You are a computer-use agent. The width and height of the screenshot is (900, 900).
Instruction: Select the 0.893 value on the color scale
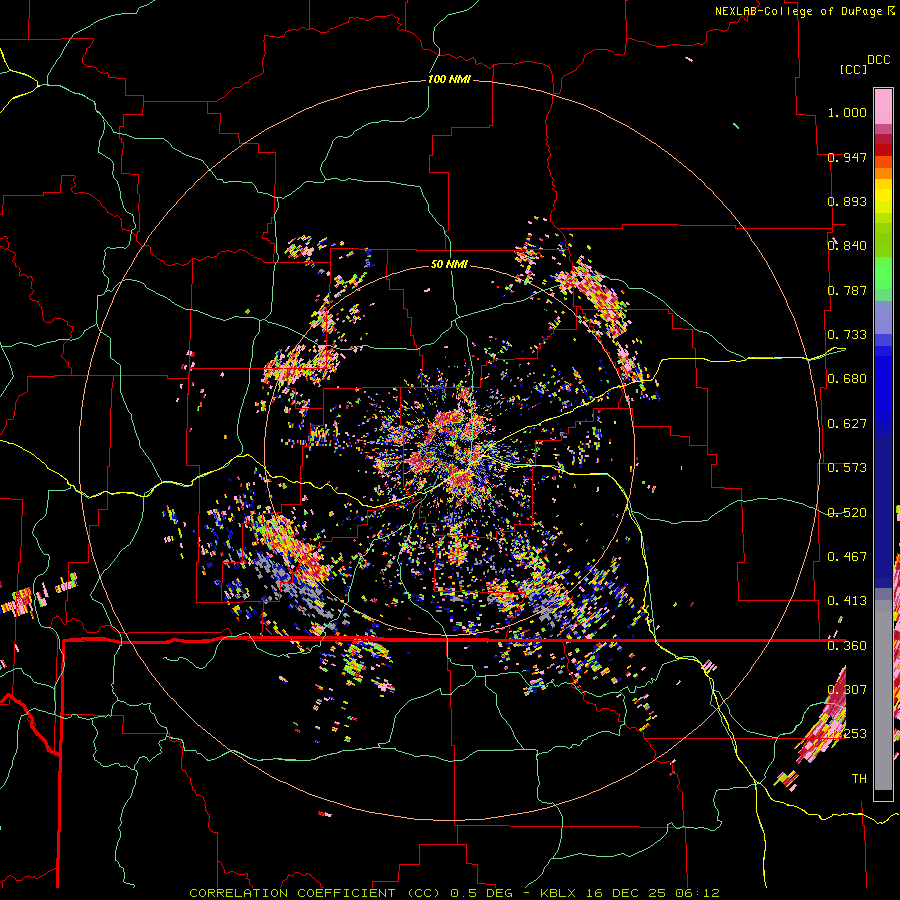coord(847,201)
